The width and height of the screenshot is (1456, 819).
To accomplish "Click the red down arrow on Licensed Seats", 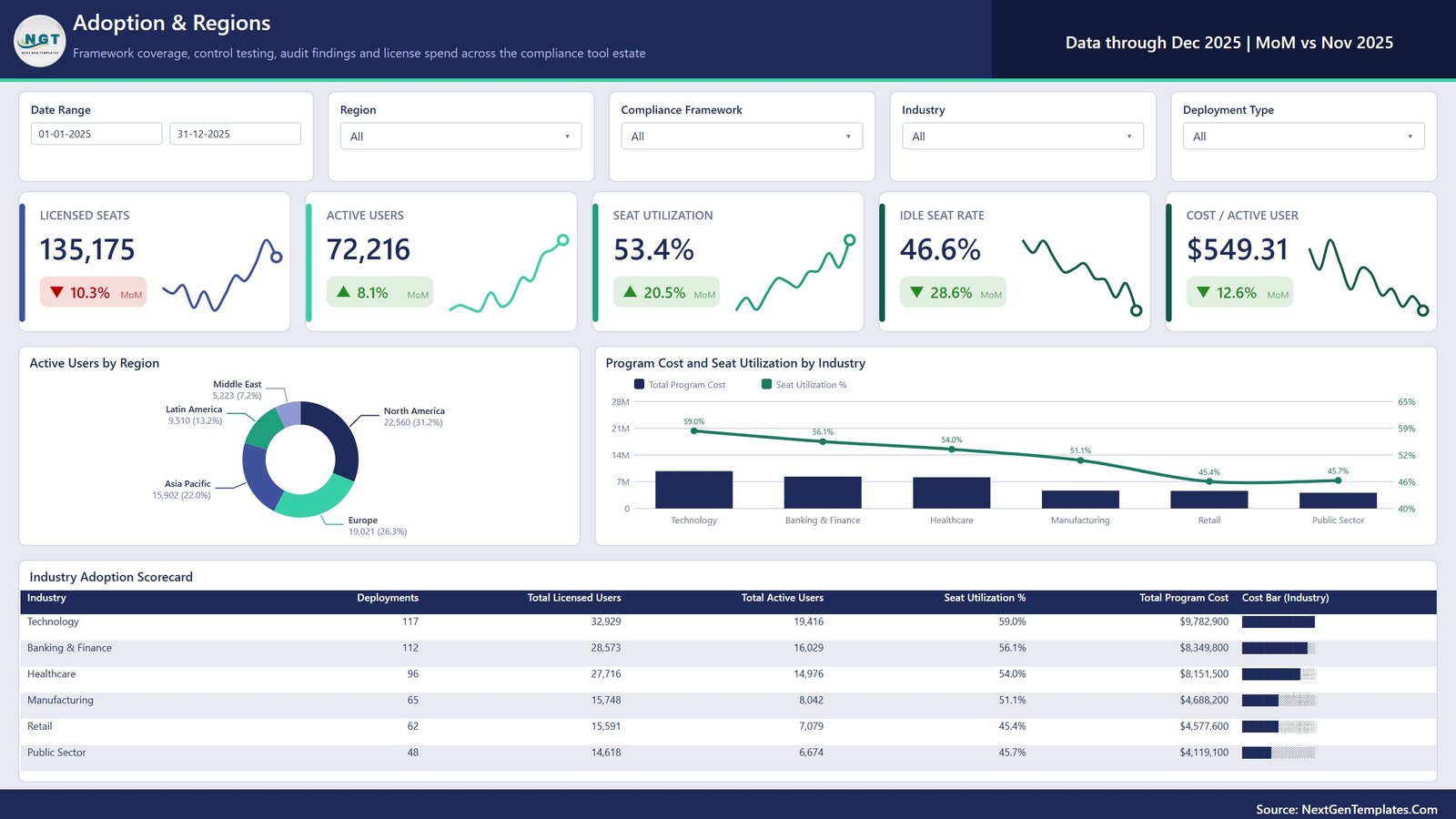I will click(x=56, y=292).
